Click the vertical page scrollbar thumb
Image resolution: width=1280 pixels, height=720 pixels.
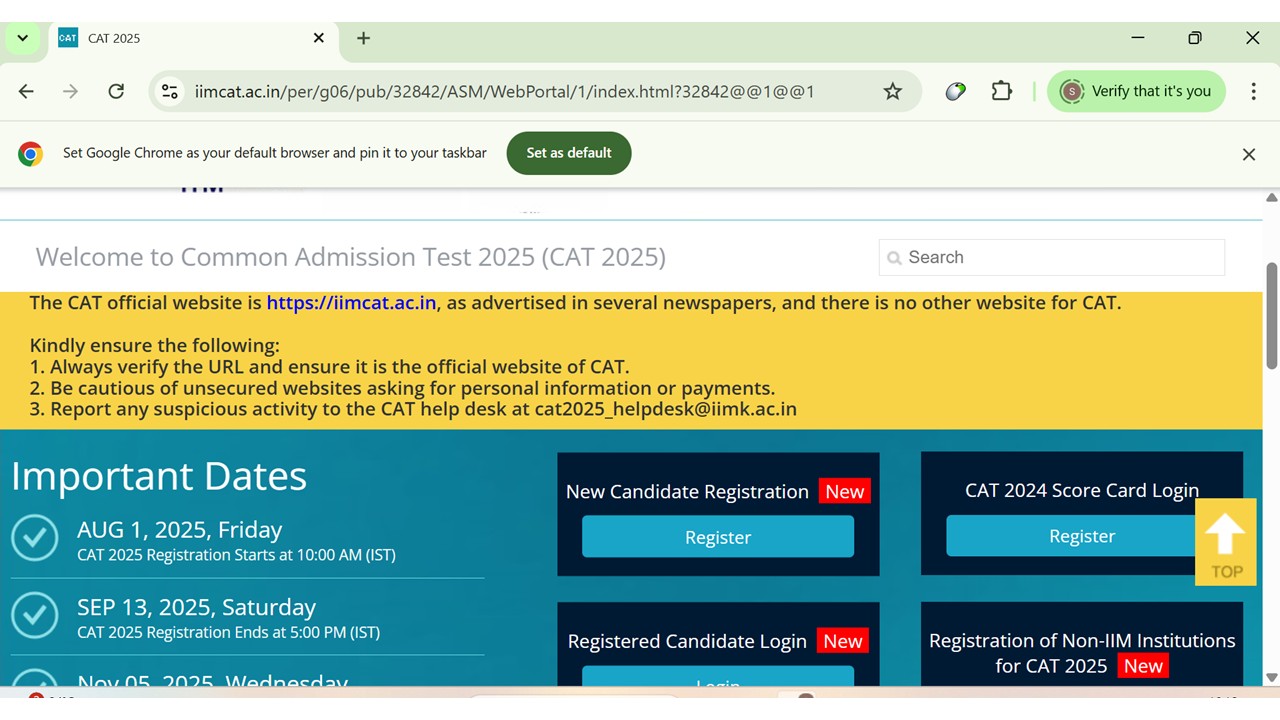pyautogui.click(x=1271, y=313)
